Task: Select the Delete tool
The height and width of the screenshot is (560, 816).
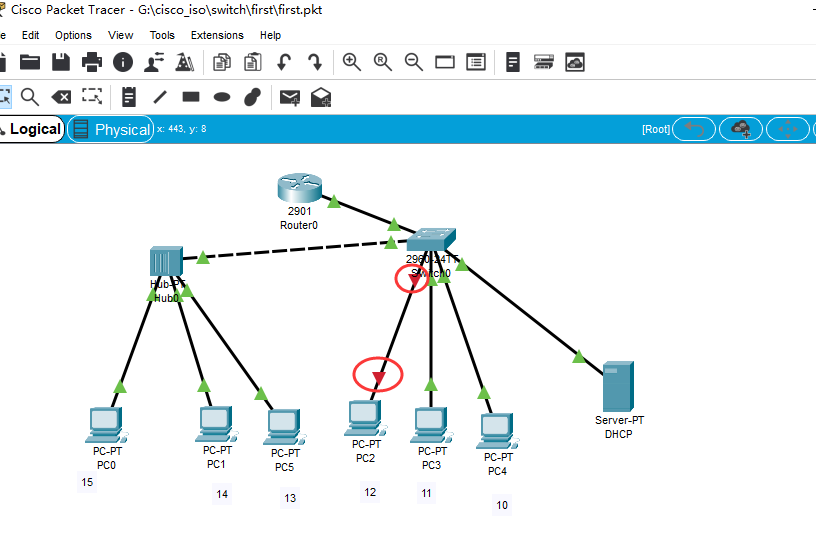Action: tap(61, 97)
